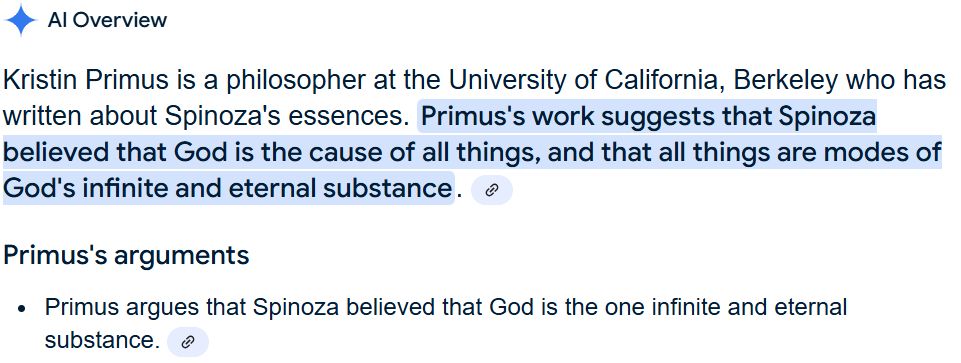Click the blue AI Overview sparkle icon
Viewport: 961px width, 363px height.
click(21, 20)
